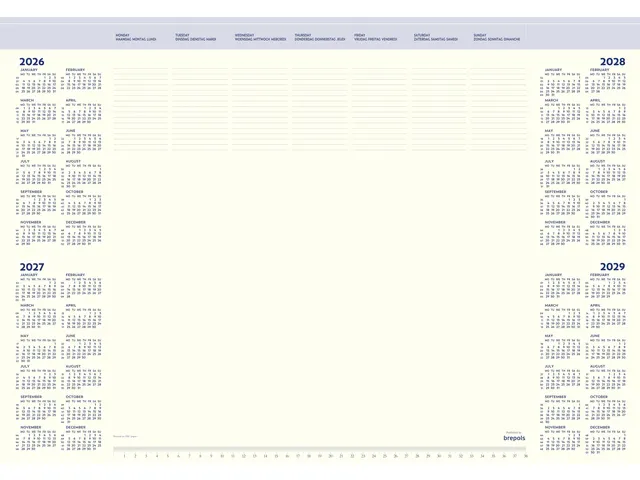The image size is (640, 480).
Task: Click August month label under 2027
Action: point(73,367)
